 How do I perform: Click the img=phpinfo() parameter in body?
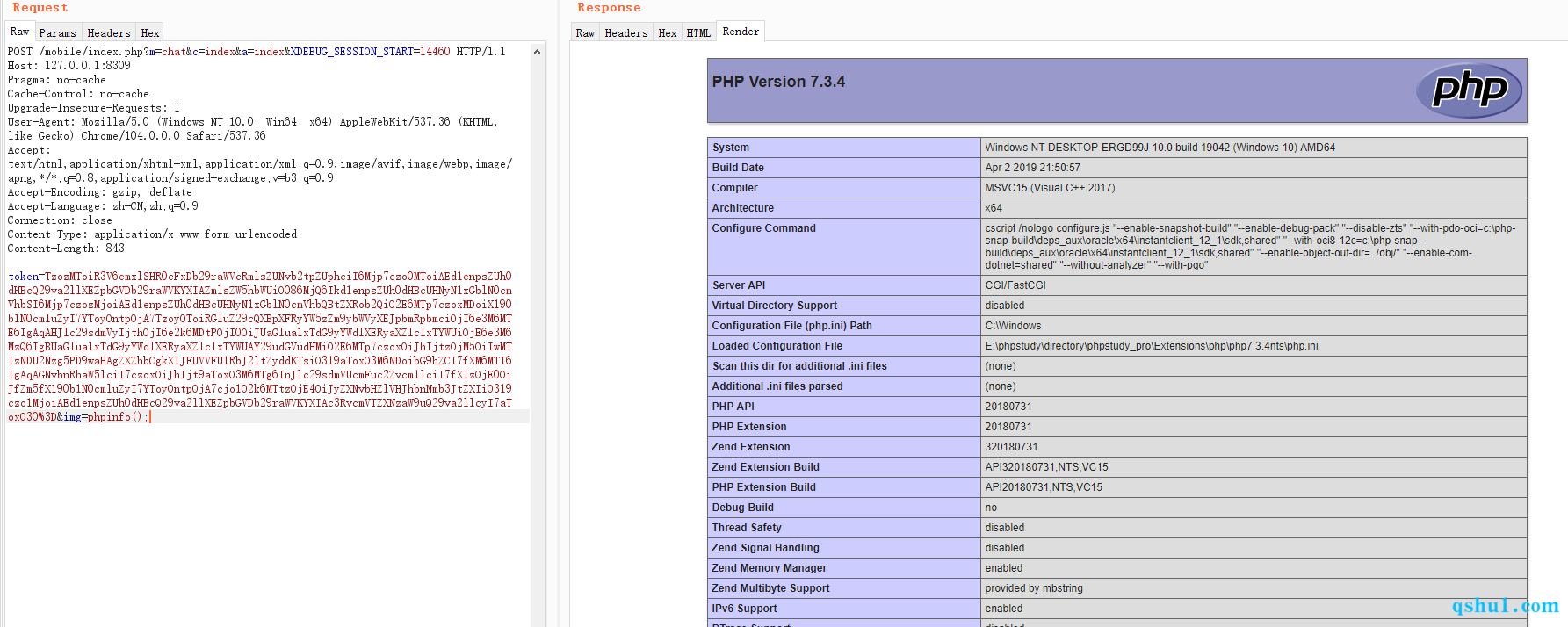point(105,417)
